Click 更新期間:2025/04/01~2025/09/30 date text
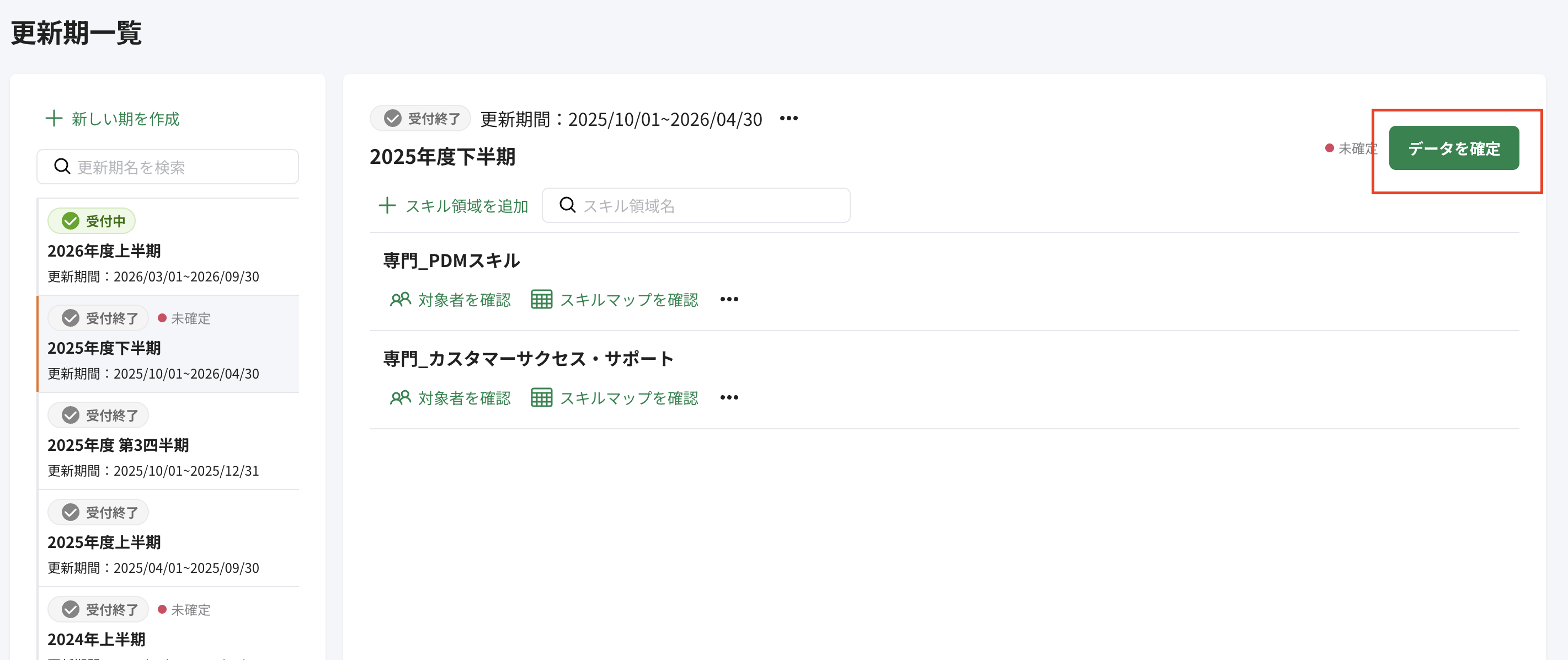 coord(153,567)
